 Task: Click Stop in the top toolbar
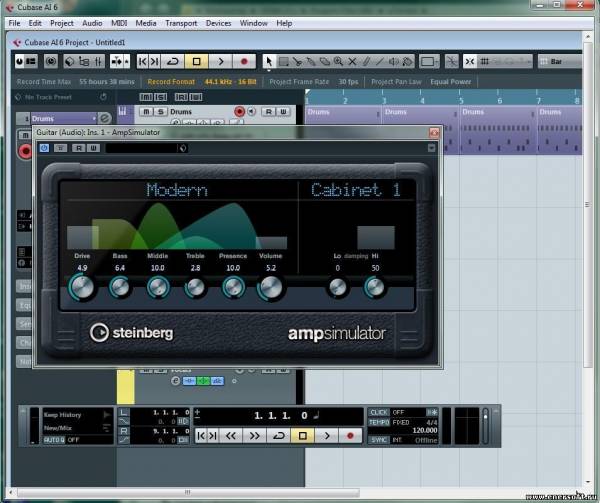[196, 61]
